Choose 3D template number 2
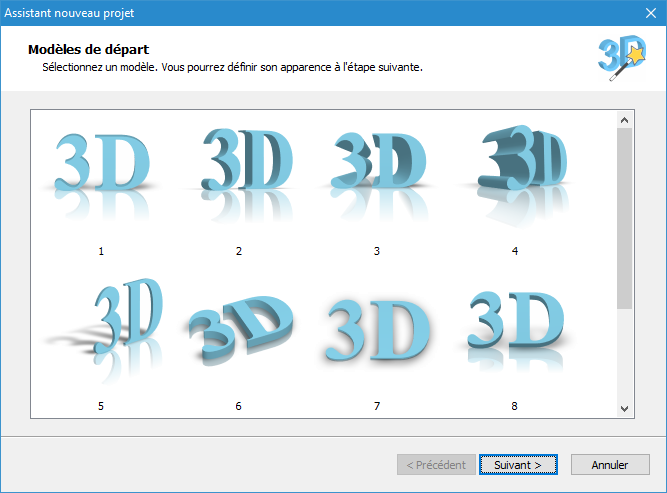667x493 pixels. [x=239, y=165]
